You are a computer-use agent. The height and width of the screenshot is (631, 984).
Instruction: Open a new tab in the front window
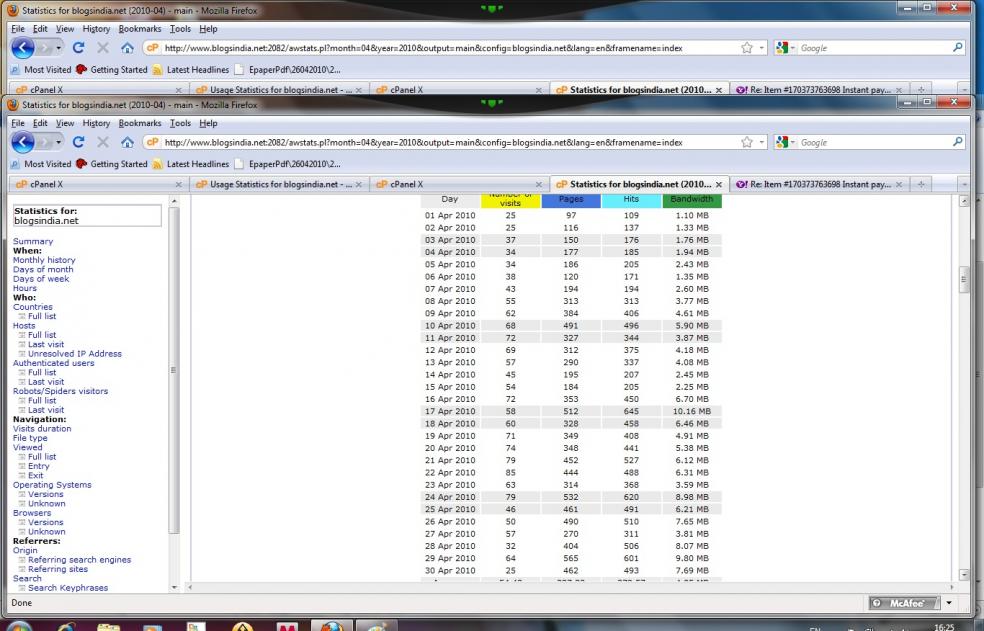click(922, 184)
